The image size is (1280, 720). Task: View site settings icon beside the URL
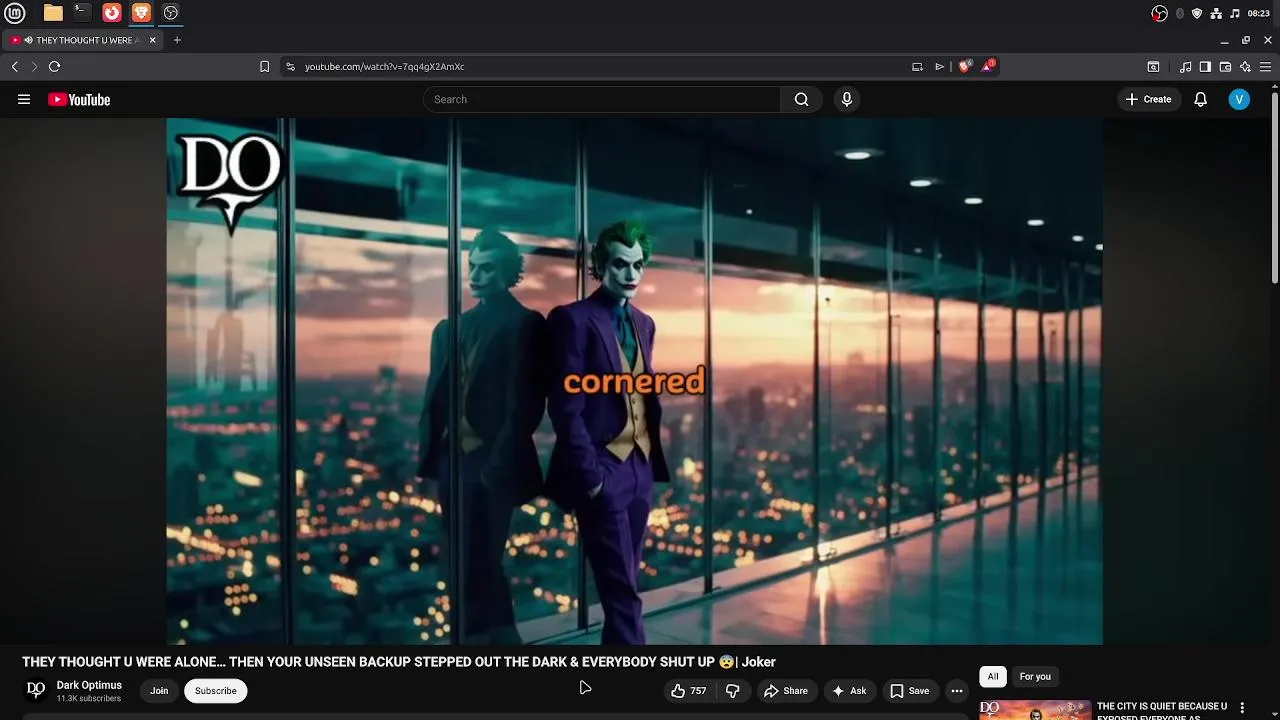pyautogui.click(x=290, y=67)
